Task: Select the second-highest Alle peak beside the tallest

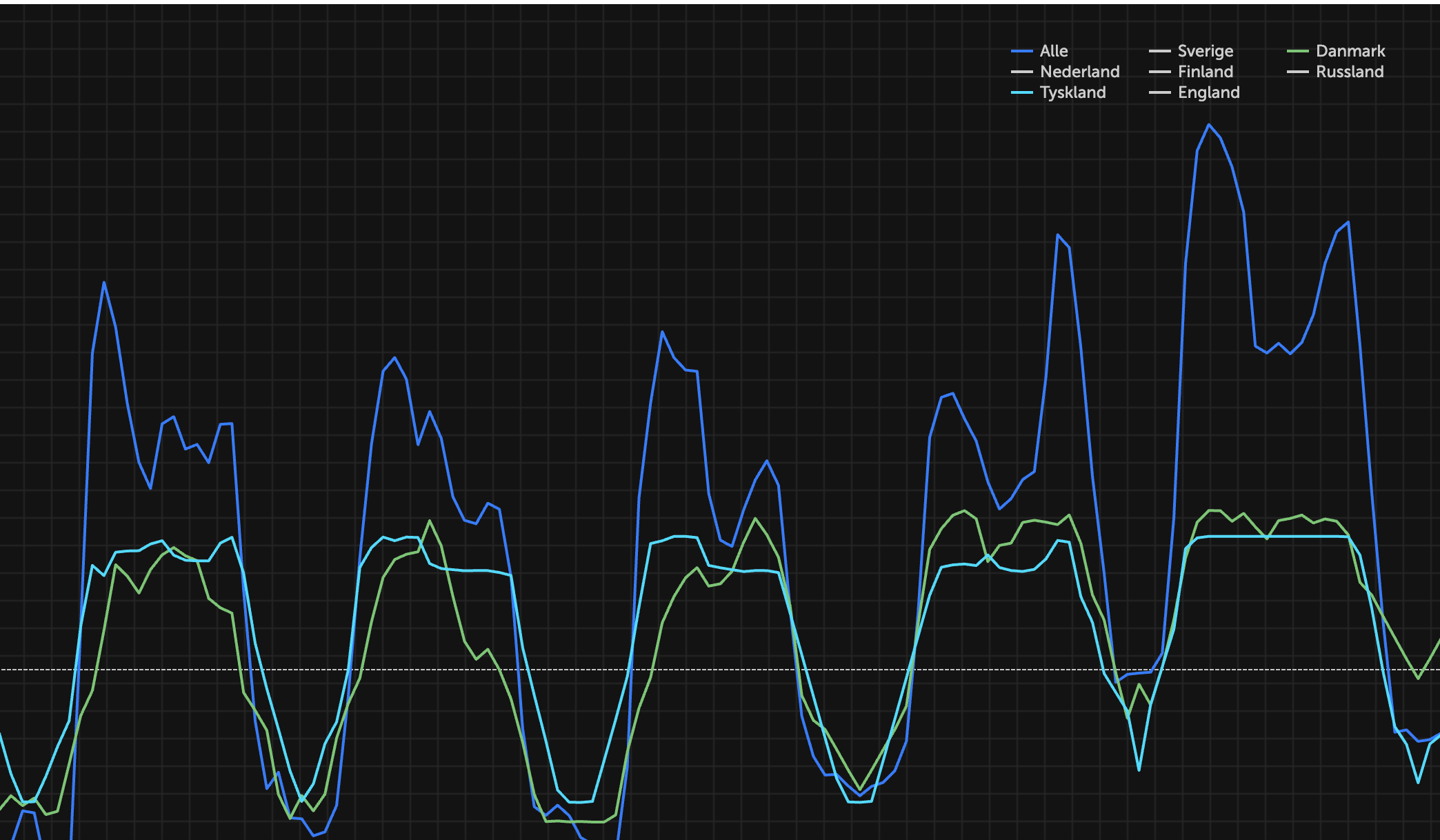Action: [1348, 223]
